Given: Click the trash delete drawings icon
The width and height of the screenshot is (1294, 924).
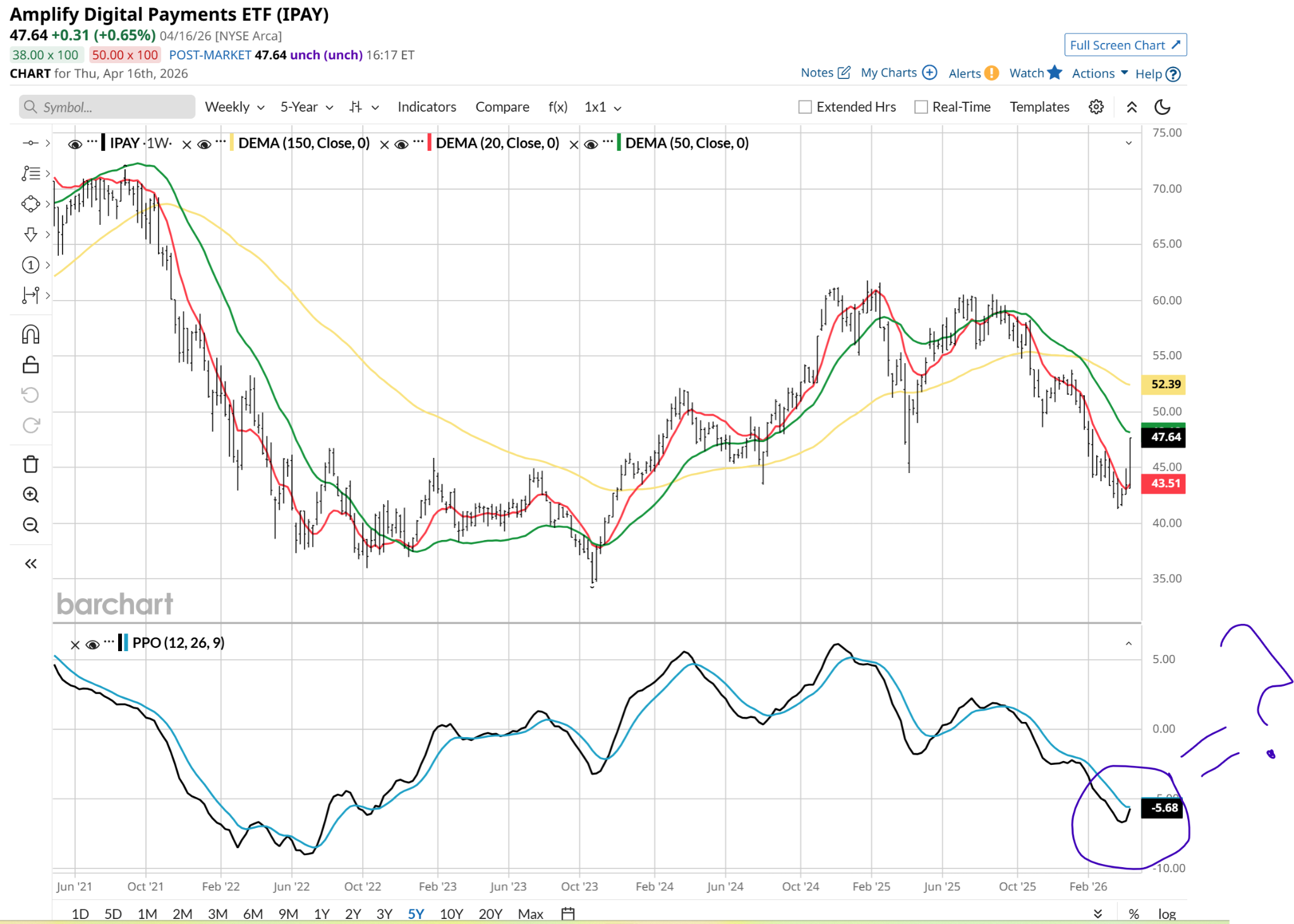Looking at the screenshot, I should click(x=30, y=464).
